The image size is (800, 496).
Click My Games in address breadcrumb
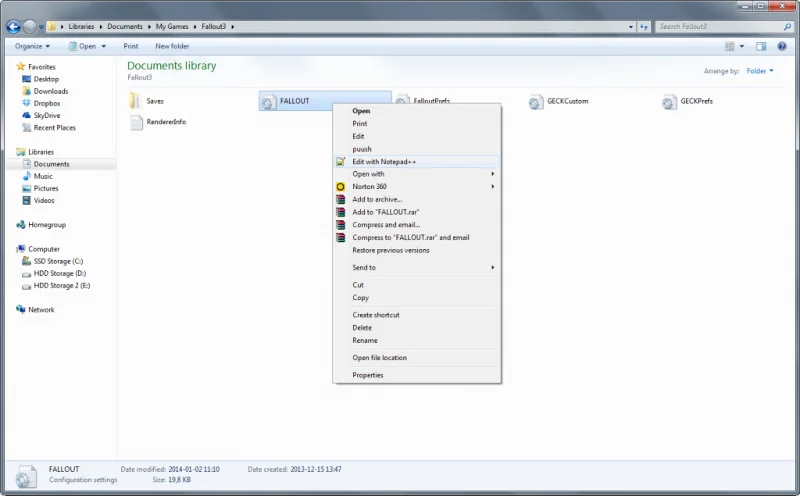pos(172,27)
